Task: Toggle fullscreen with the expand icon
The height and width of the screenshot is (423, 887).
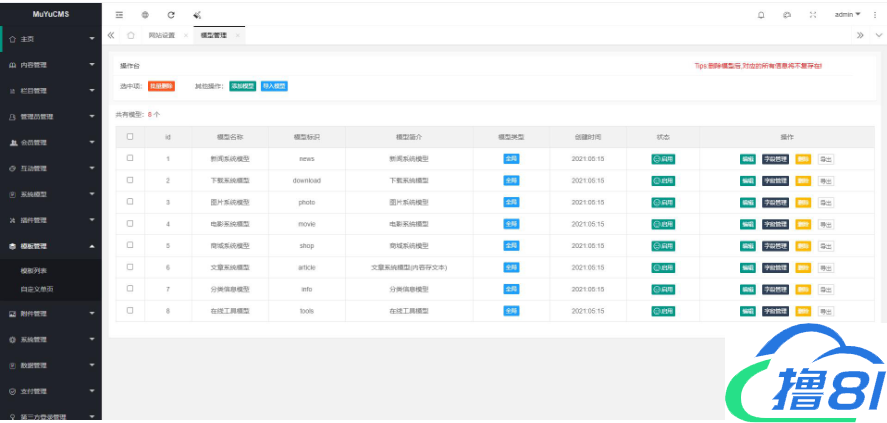Action: point(813,15)
